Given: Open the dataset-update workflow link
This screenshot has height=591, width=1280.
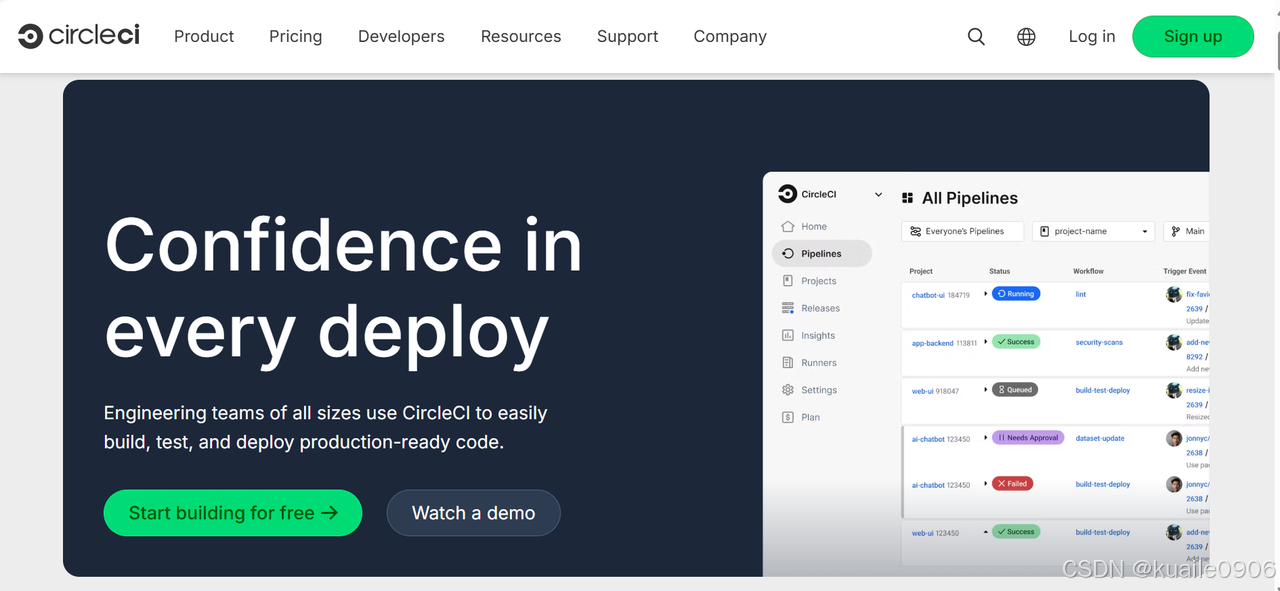Looking at the screenshot, I should tap(1100, 438).
